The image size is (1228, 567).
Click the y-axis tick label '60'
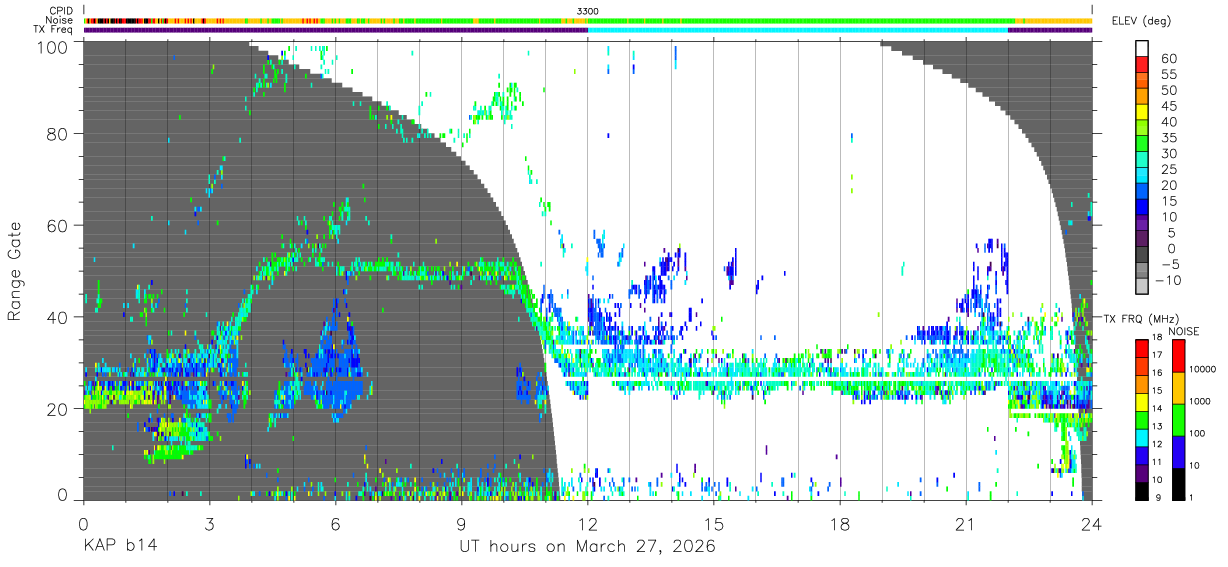pyautogui.click(x=58, y=225)
